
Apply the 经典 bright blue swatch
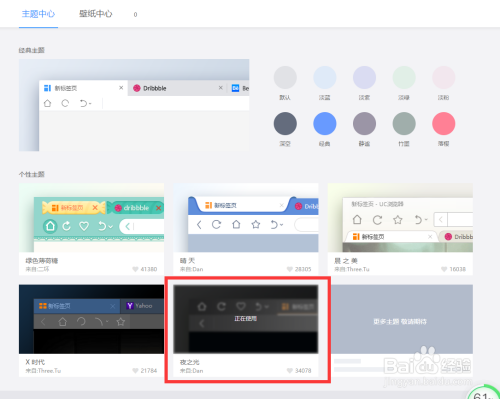(325, 124)
